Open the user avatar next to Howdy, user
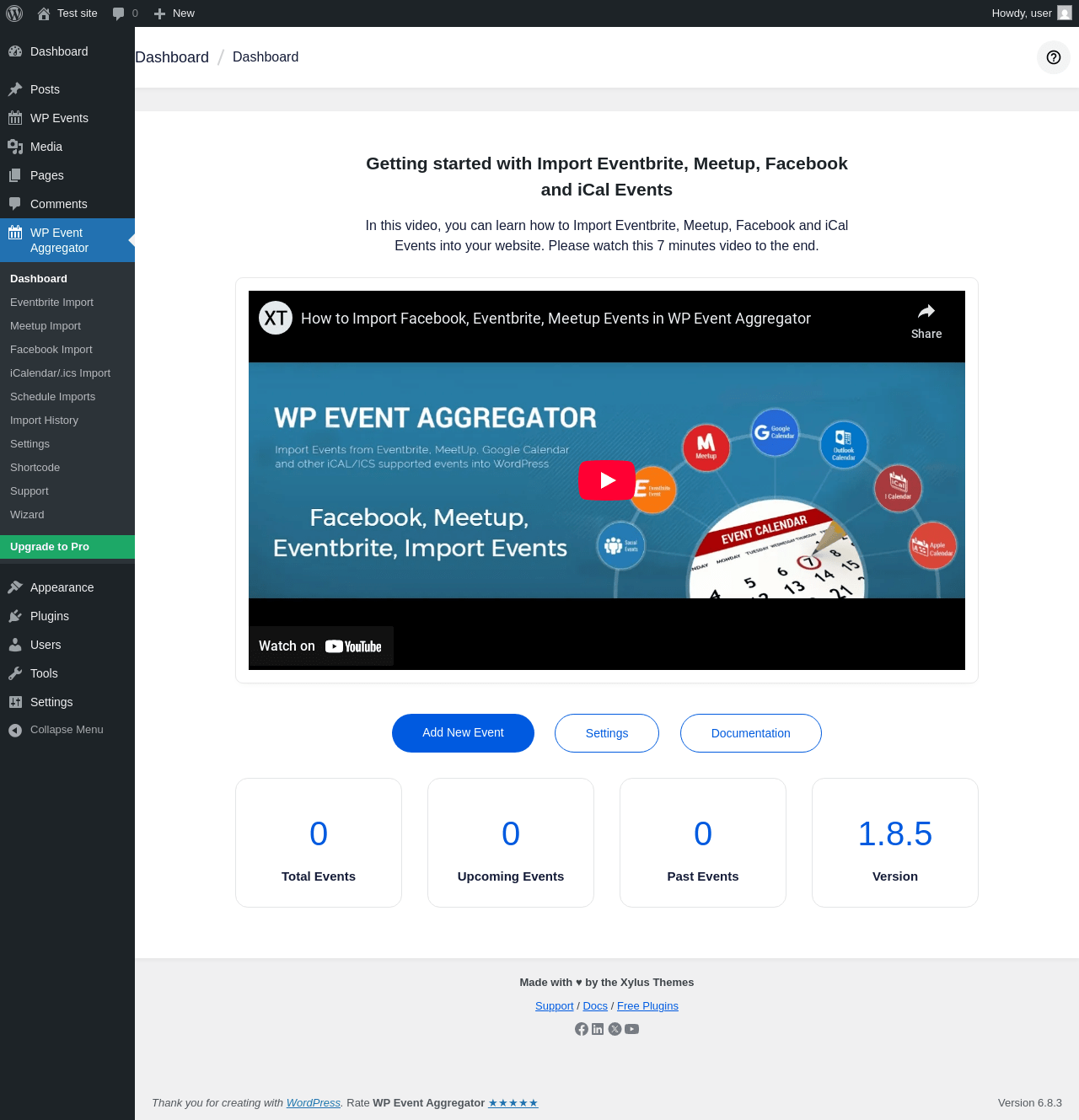This screenshot has height=1120, width=1079. click(1065, 13)
